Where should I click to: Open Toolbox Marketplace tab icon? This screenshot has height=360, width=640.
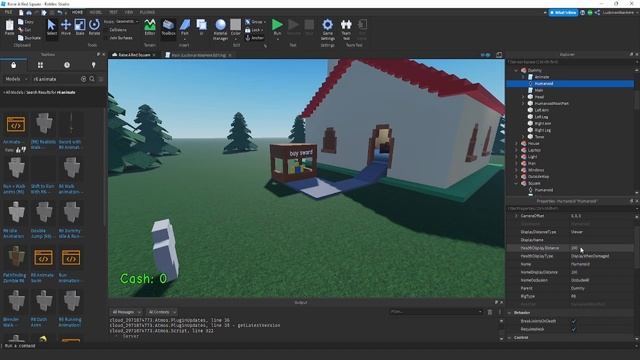coord(13,65)
